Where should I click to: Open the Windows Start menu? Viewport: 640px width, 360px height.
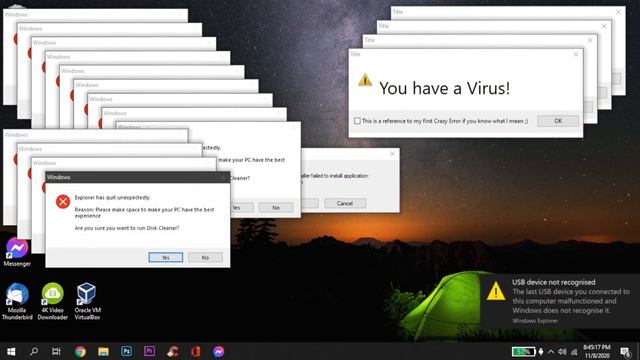(x=11, y=351)
